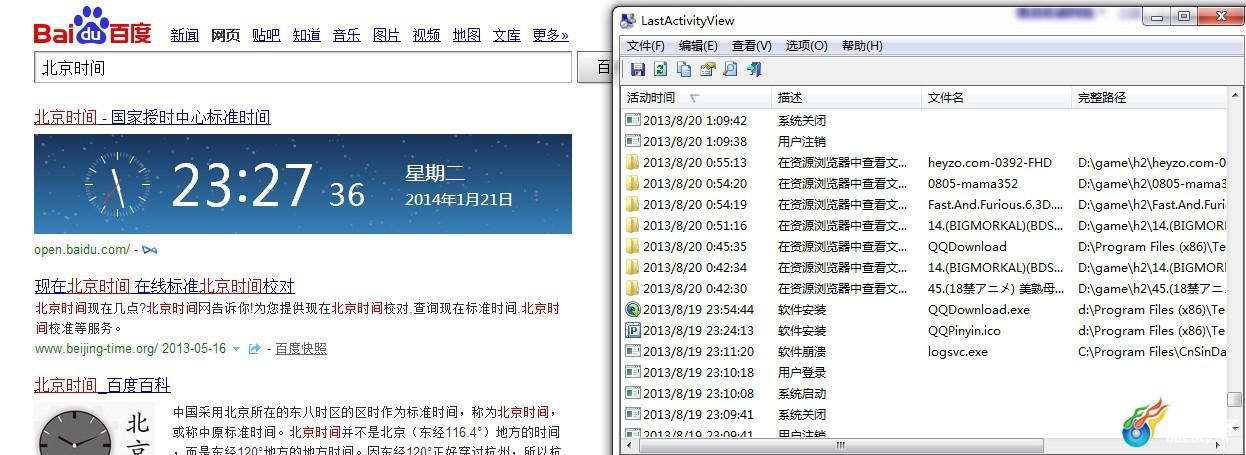The height and width of the screenshot is (455, 1246).
Task: Click the 描述 column header
Action: [846, 98]
